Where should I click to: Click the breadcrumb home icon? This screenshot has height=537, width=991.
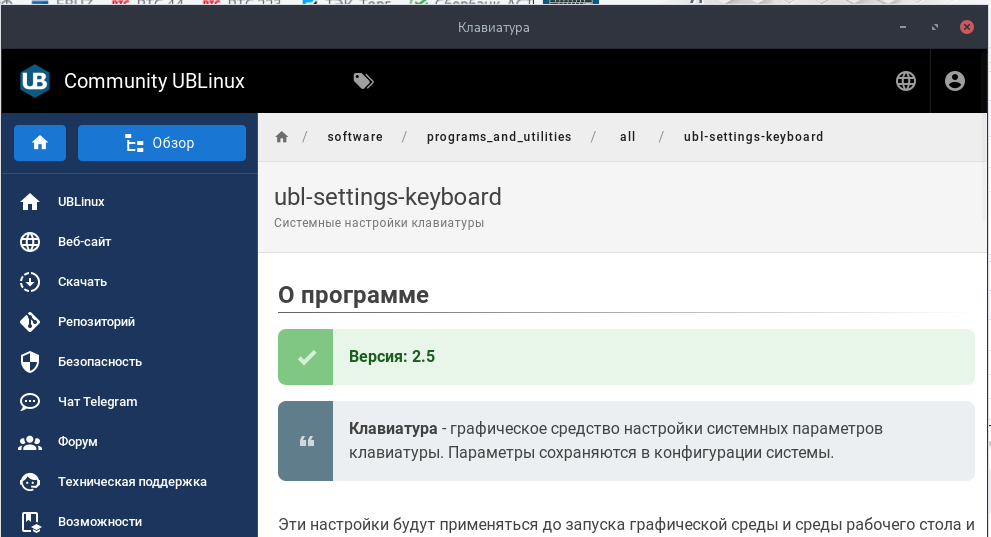pyautogui.click(x=282, y=137)
